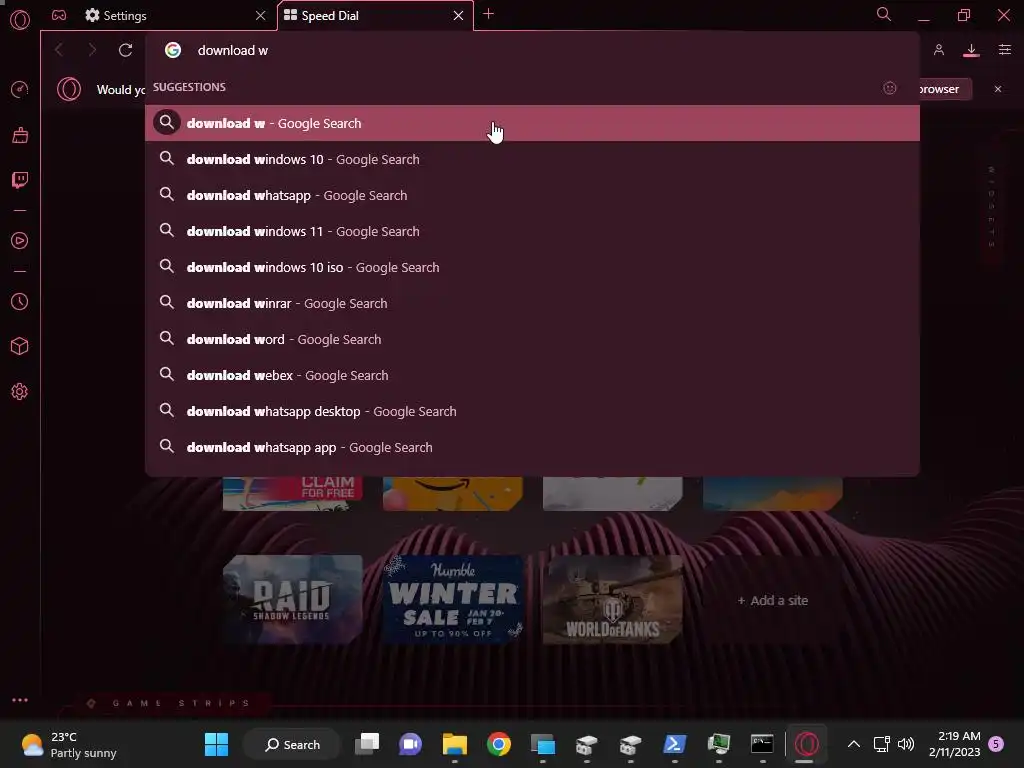Open Settings gear in sidebar
The height and width of the screenshot is (768, 1024).
(x=20, y=391)
